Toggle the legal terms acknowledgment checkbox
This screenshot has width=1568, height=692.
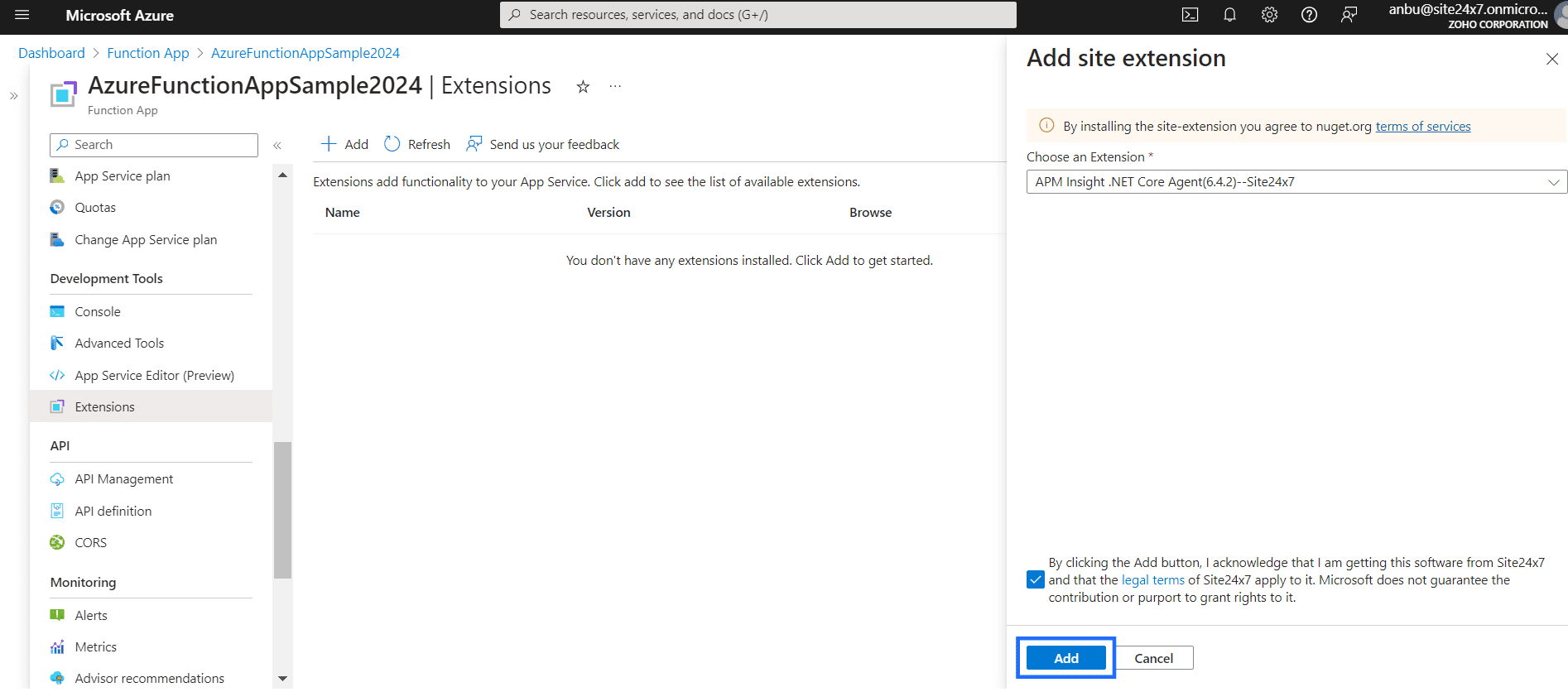pyautogui.click(x=1035, y=579)
